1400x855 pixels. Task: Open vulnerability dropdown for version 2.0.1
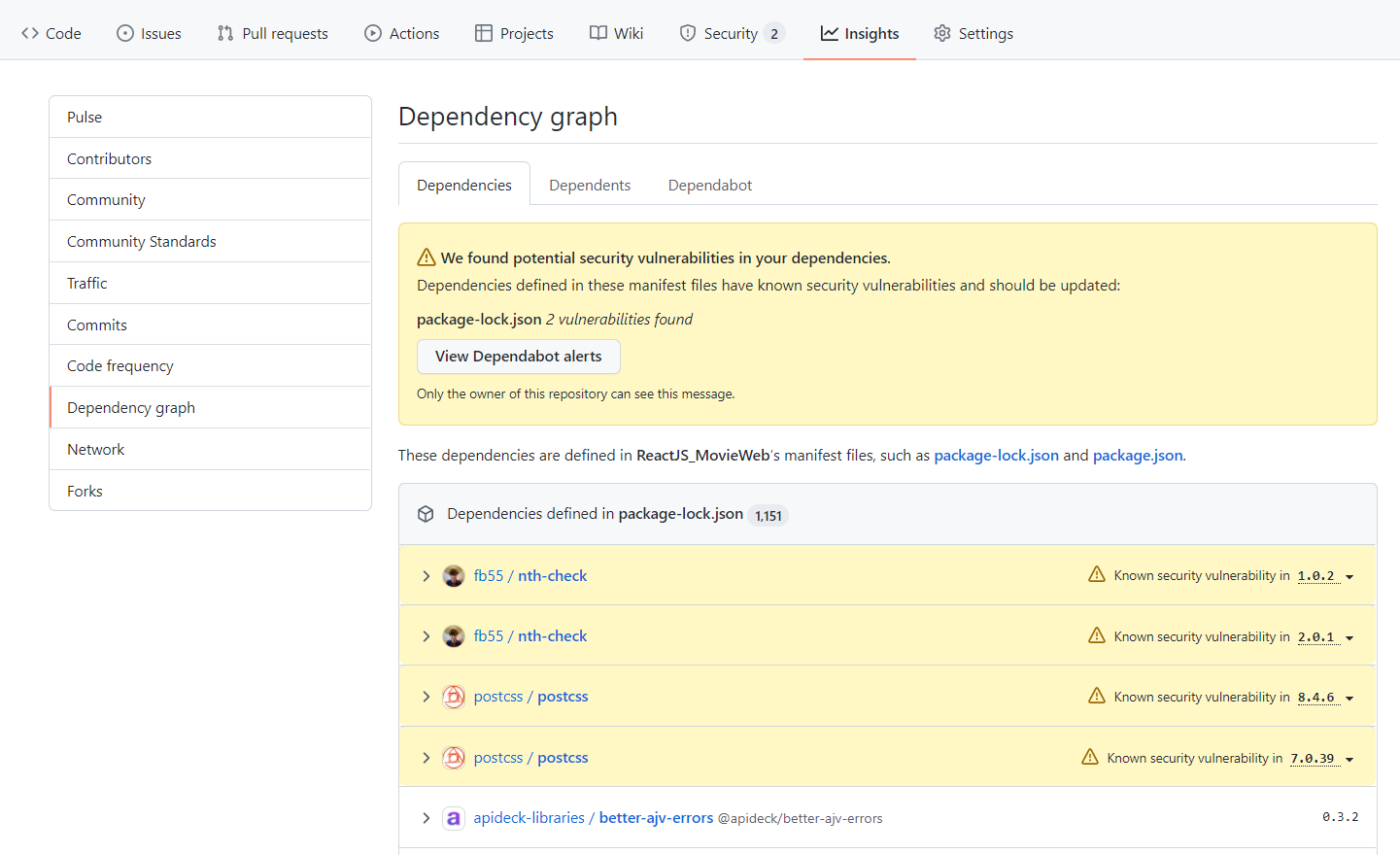pyautogui.click(x=1326, y=637)
